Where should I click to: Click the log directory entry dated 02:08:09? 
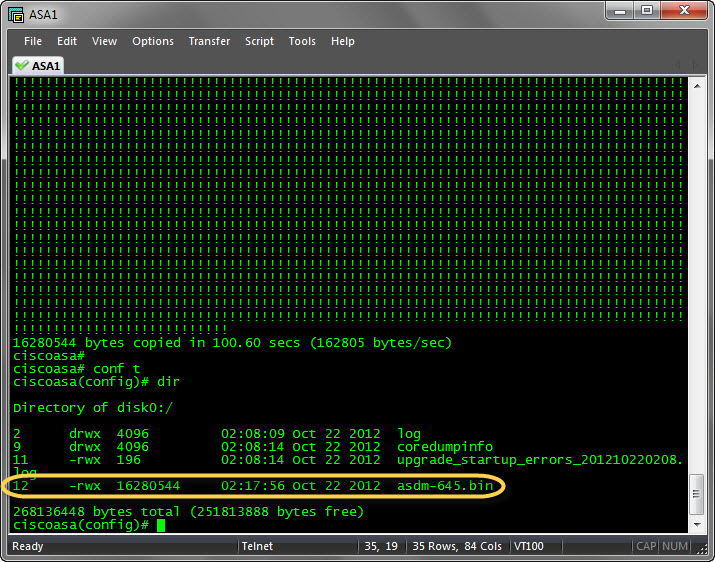tap(409, 434)
